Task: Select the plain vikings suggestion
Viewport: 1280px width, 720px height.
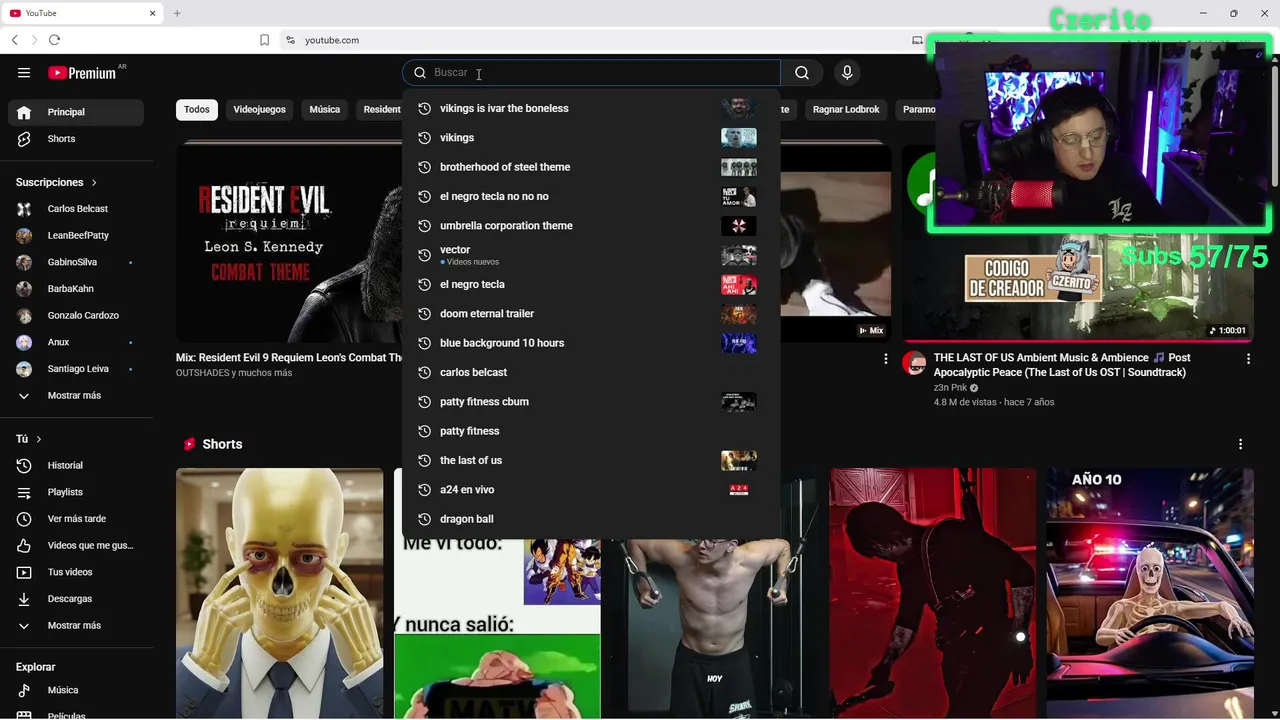Action: pyautogui.click(x=591, y=138)
